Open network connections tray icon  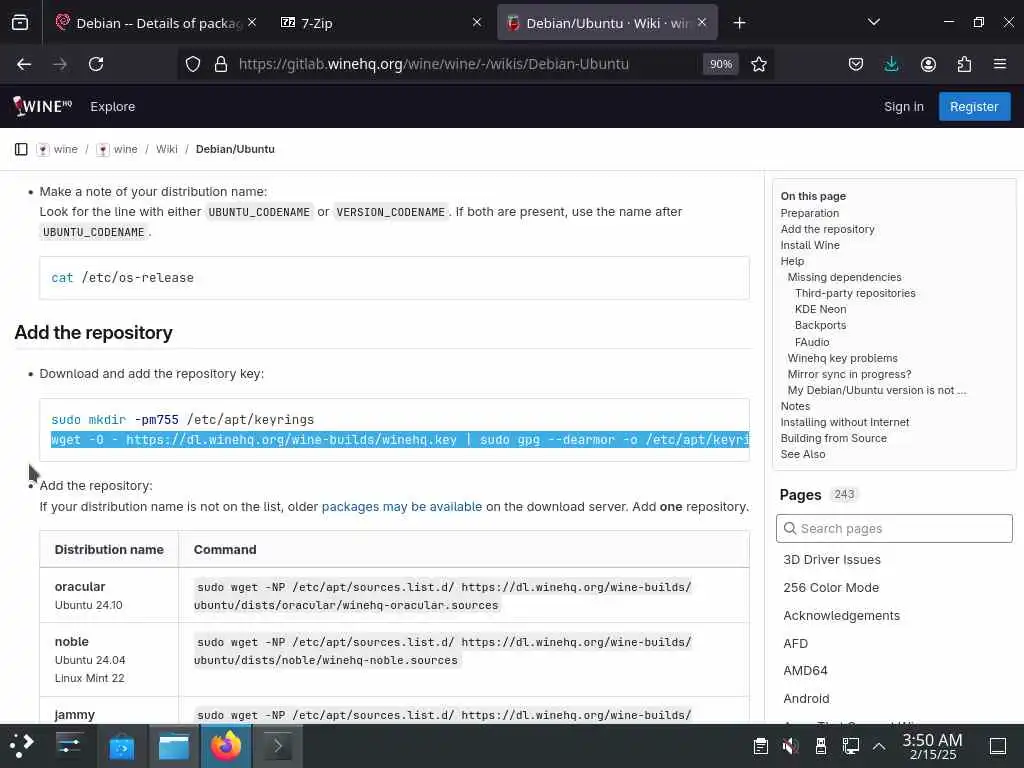coord(850,745)
